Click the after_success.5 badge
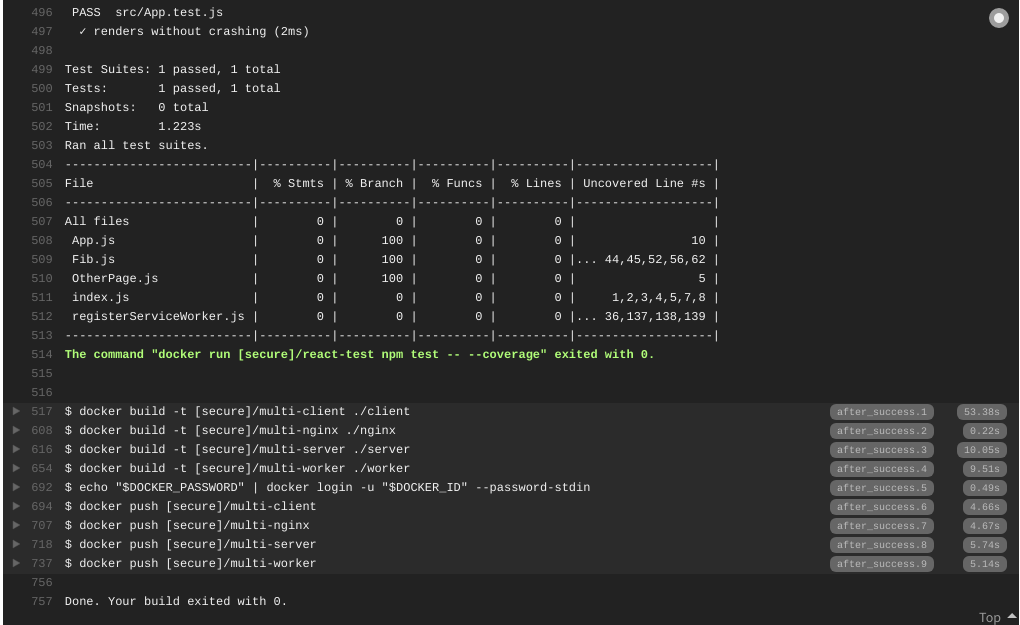Image resolution: width=1020 pixels, height=625 pixels. [881, 488]
